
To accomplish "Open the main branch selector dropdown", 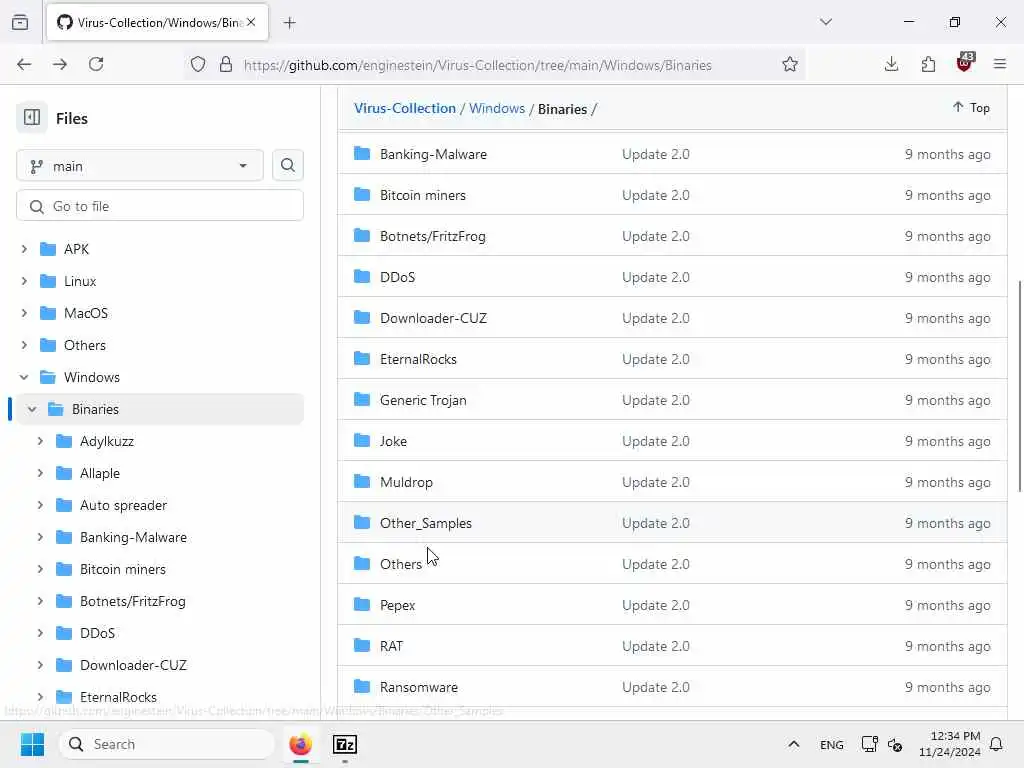I will 140,166.
